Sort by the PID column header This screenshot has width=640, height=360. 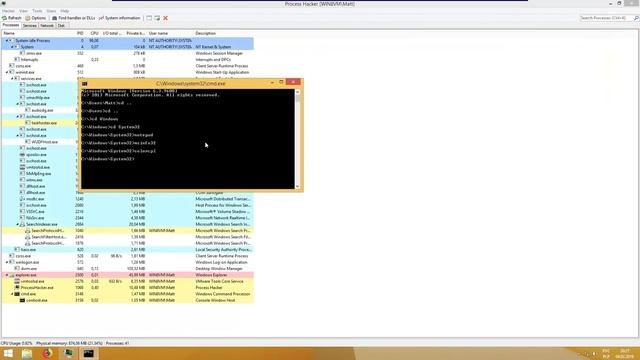coord(80,33)
